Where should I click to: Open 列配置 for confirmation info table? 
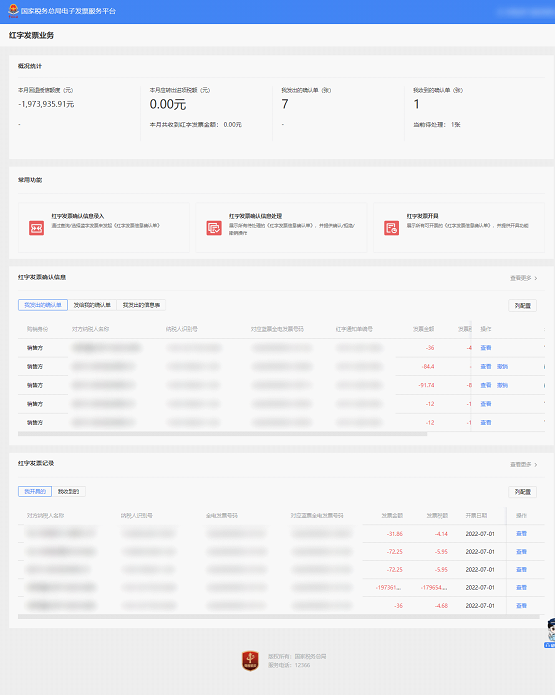click(523, 305)
